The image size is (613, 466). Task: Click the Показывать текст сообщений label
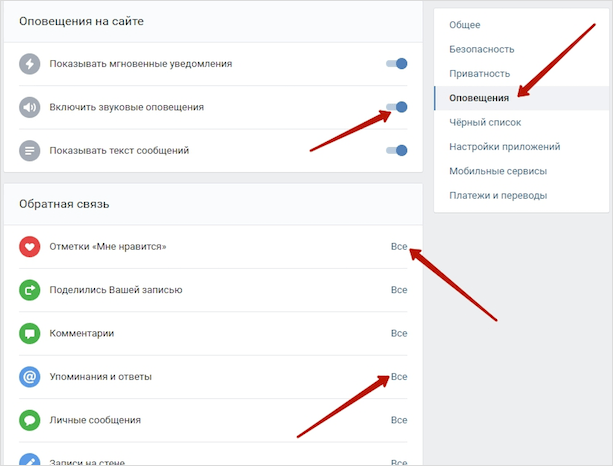119,151
